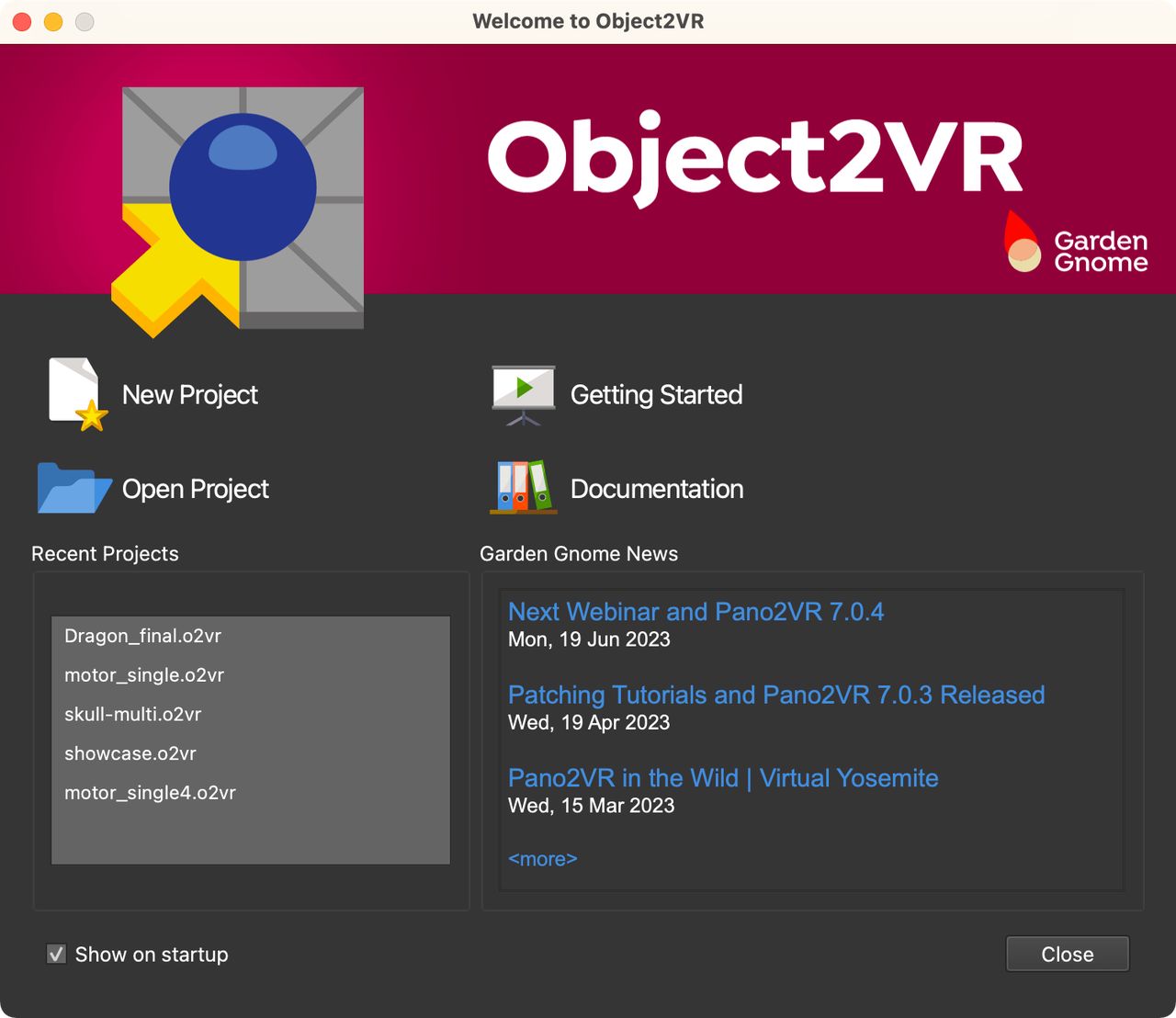
Task: Click the Open Project folder icon
Action: pyautogui.click(x=73, y=488)
